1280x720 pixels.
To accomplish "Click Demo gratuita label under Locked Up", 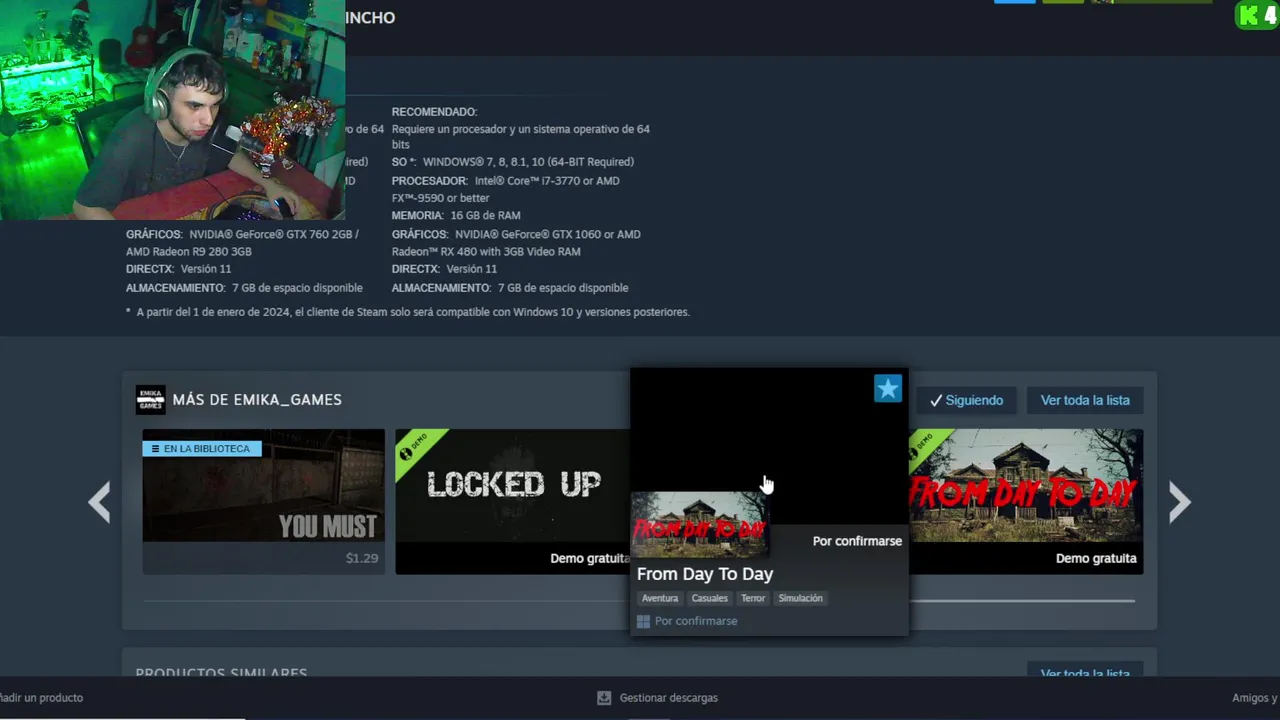I will tap(590, 558).
